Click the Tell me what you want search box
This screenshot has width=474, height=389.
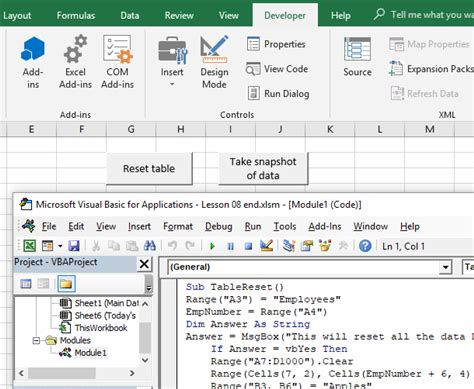[x=424, y=15]
